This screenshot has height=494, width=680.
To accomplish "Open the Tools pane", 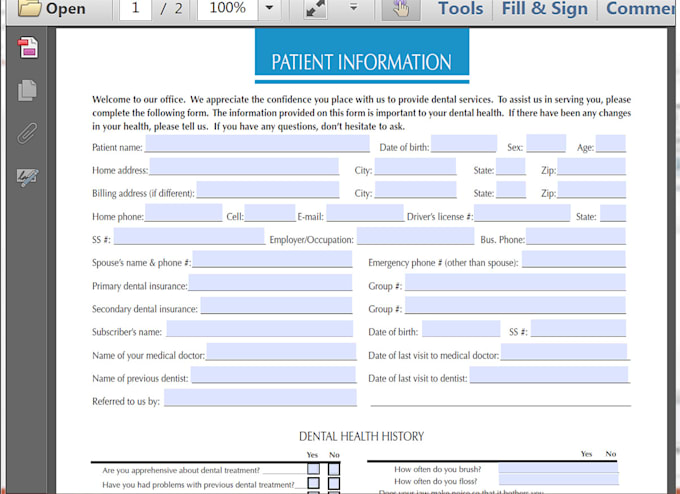I will point(460,8).
